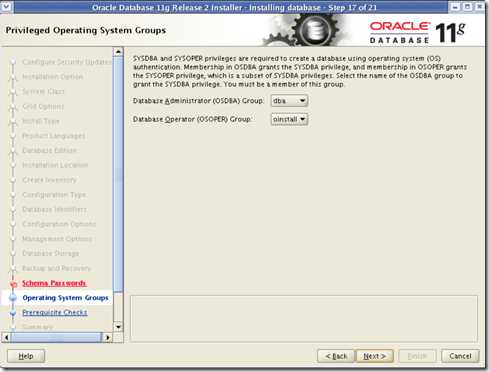
Task: Select Operating System Groups in the step list
Action: click(65, 298)
